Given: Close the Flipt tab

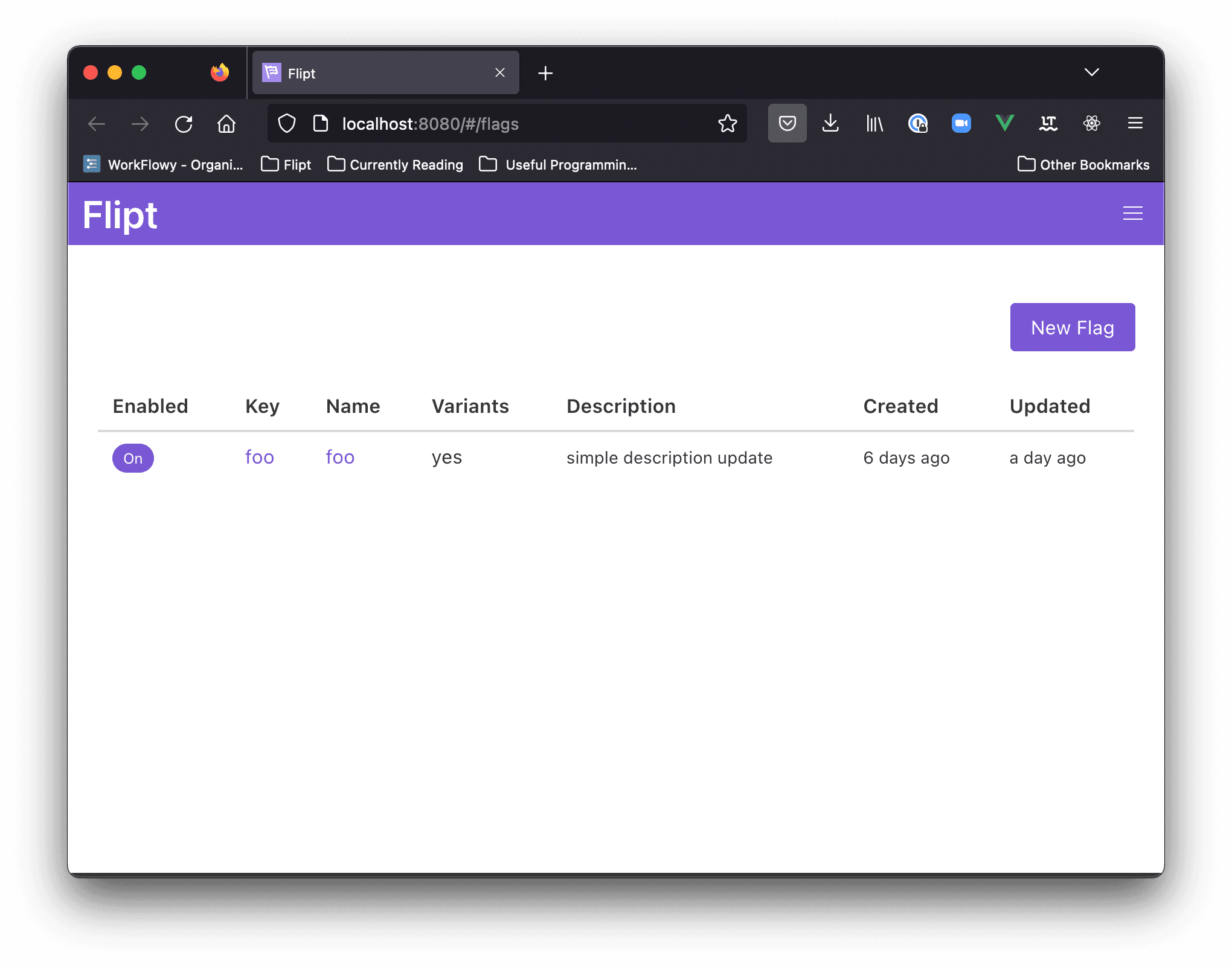Looking at the screenshot, I should 500,73.
